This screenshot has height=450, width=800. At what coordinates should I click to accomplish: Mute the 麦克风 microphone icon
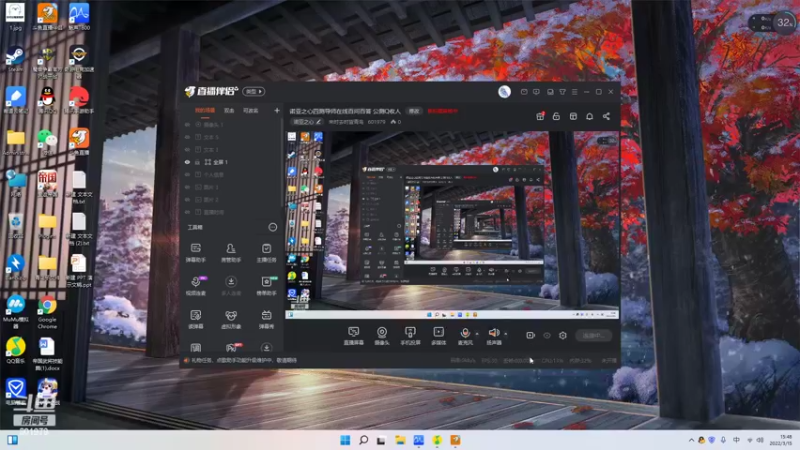[465, 333]
